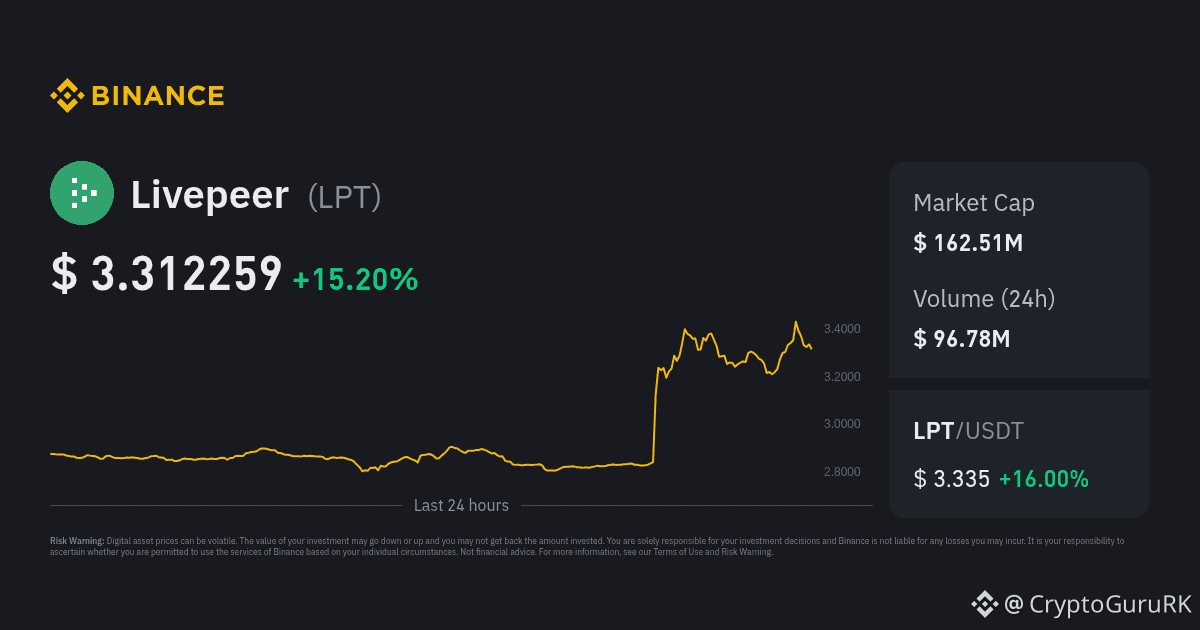Open the LPT/USDT trading pair
Screen dimensions: 1200x630
[968, 431]
